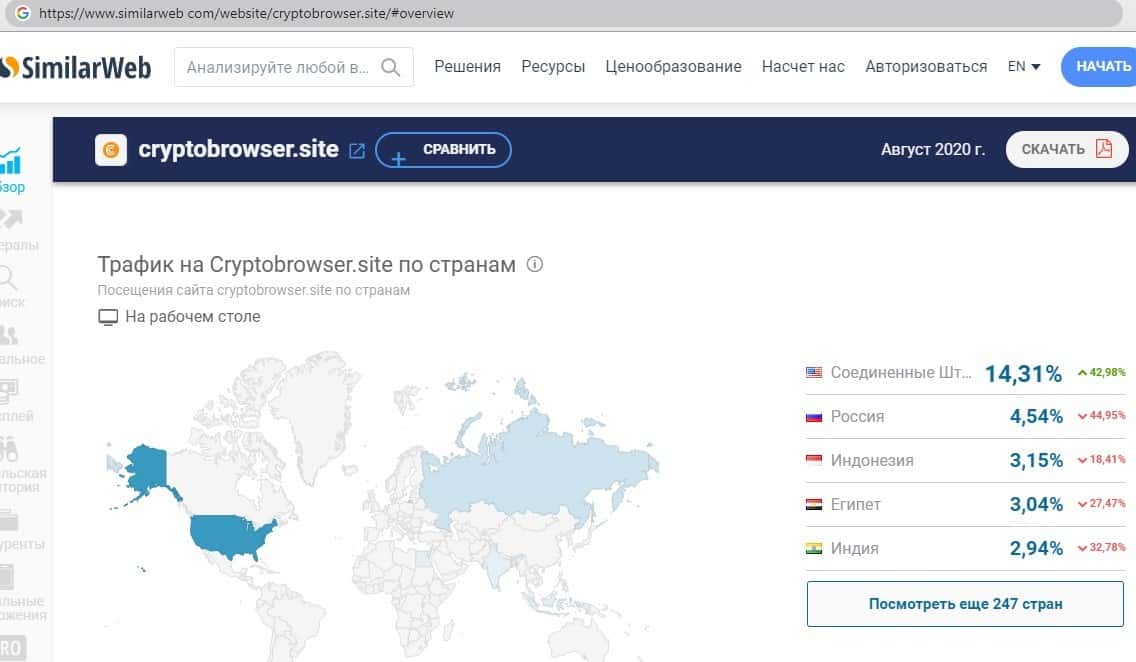This screenshot has width=1136, height=662.
Task: Click the 3,04% traffic share value
Action: click(1036, 505)
